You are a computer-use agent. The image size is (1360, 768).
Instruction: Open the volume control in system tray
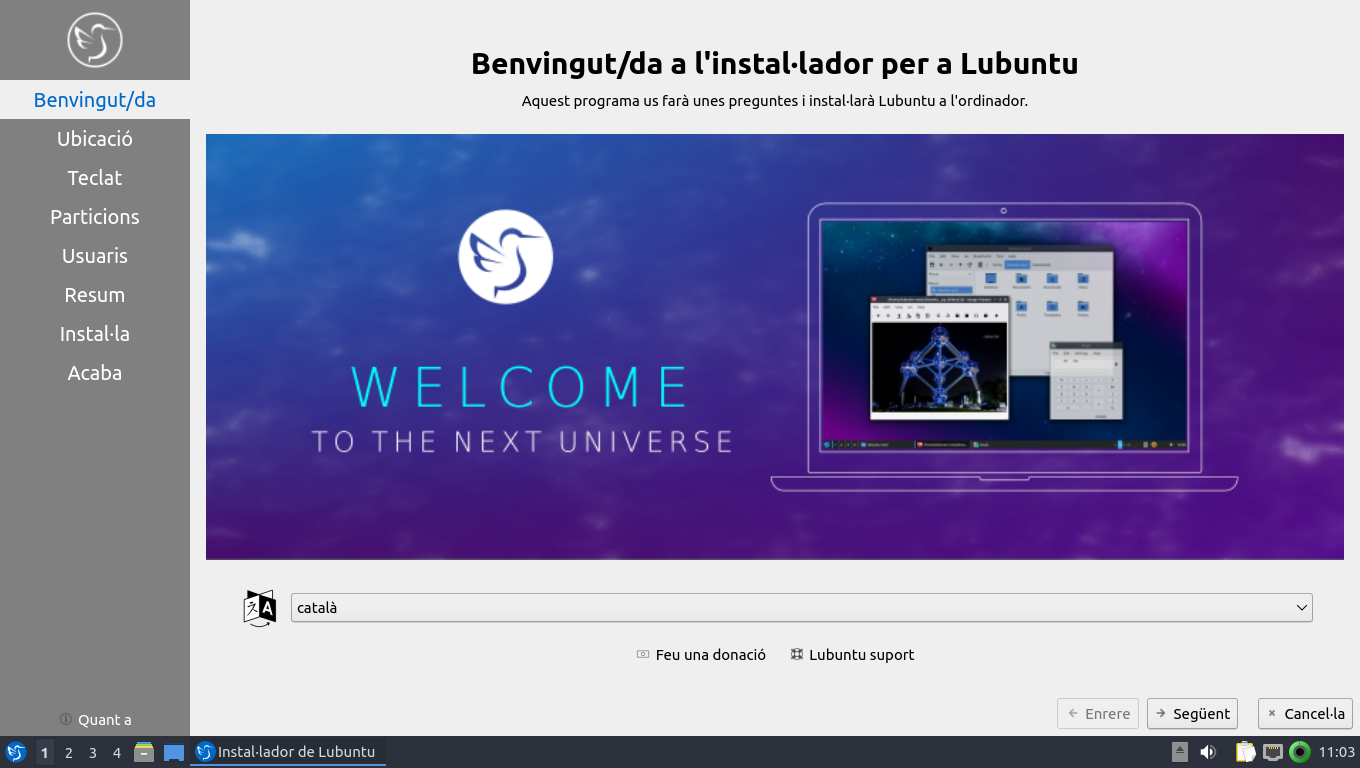click(x=1208, y=752)
